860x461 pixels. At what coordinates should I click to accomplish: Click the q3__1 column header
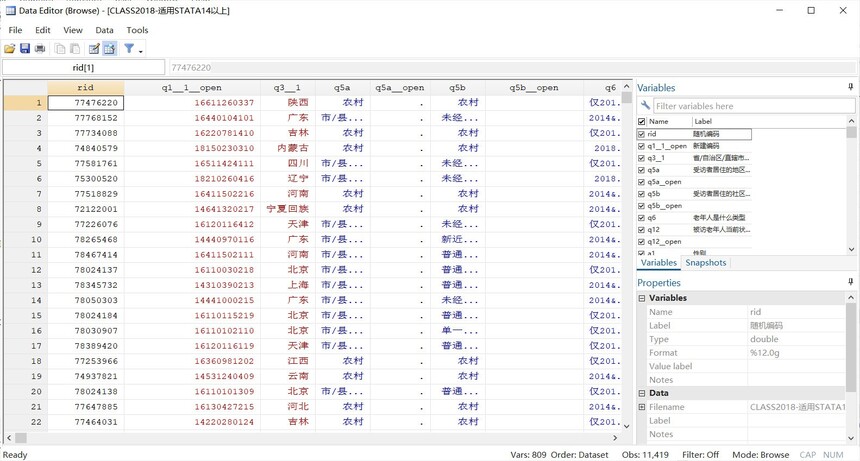[x=287, y=88]
